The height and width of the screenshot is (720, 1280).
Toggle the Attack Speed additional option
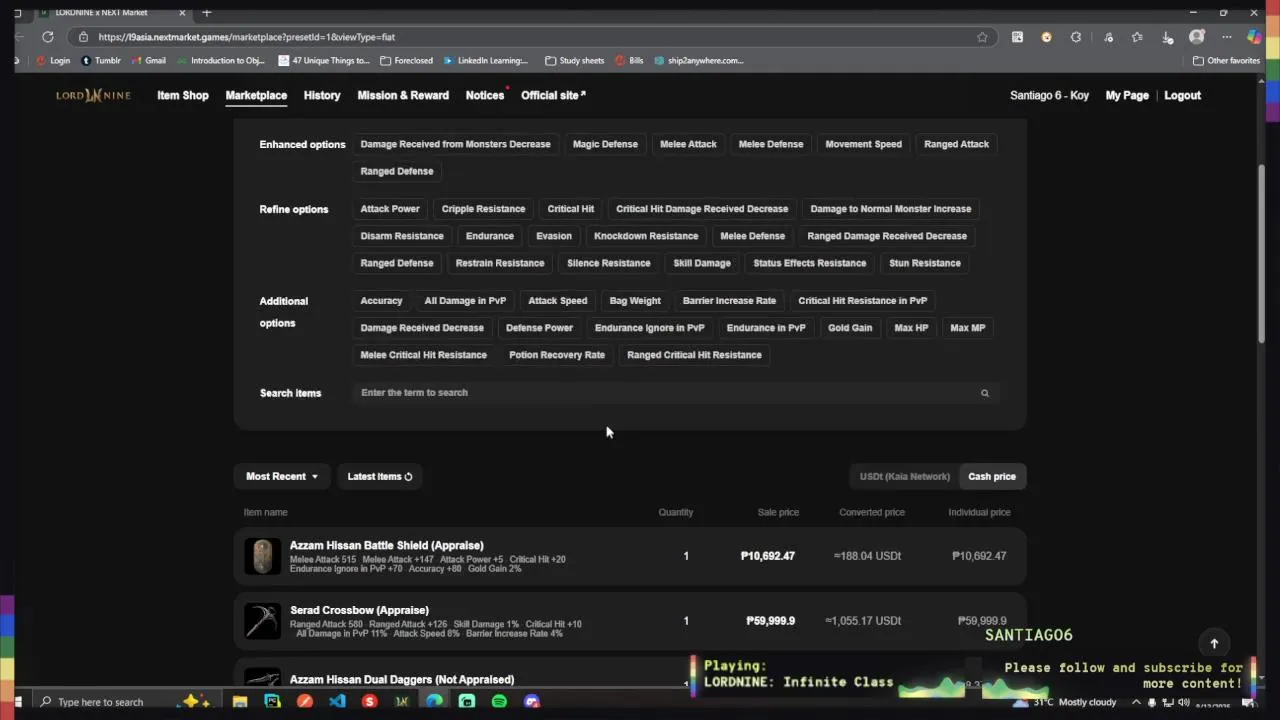pos(558,300)
